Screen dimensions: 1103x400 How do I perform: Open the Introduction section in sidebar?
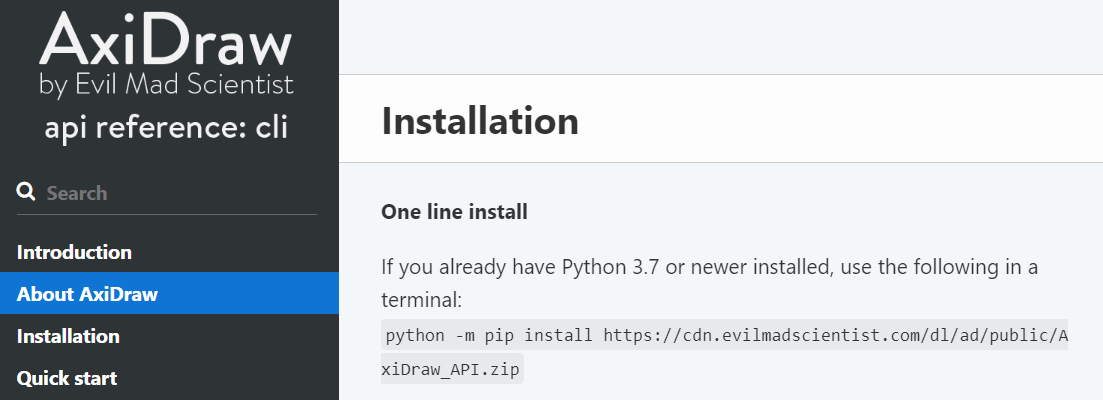(x=74, y=252)
